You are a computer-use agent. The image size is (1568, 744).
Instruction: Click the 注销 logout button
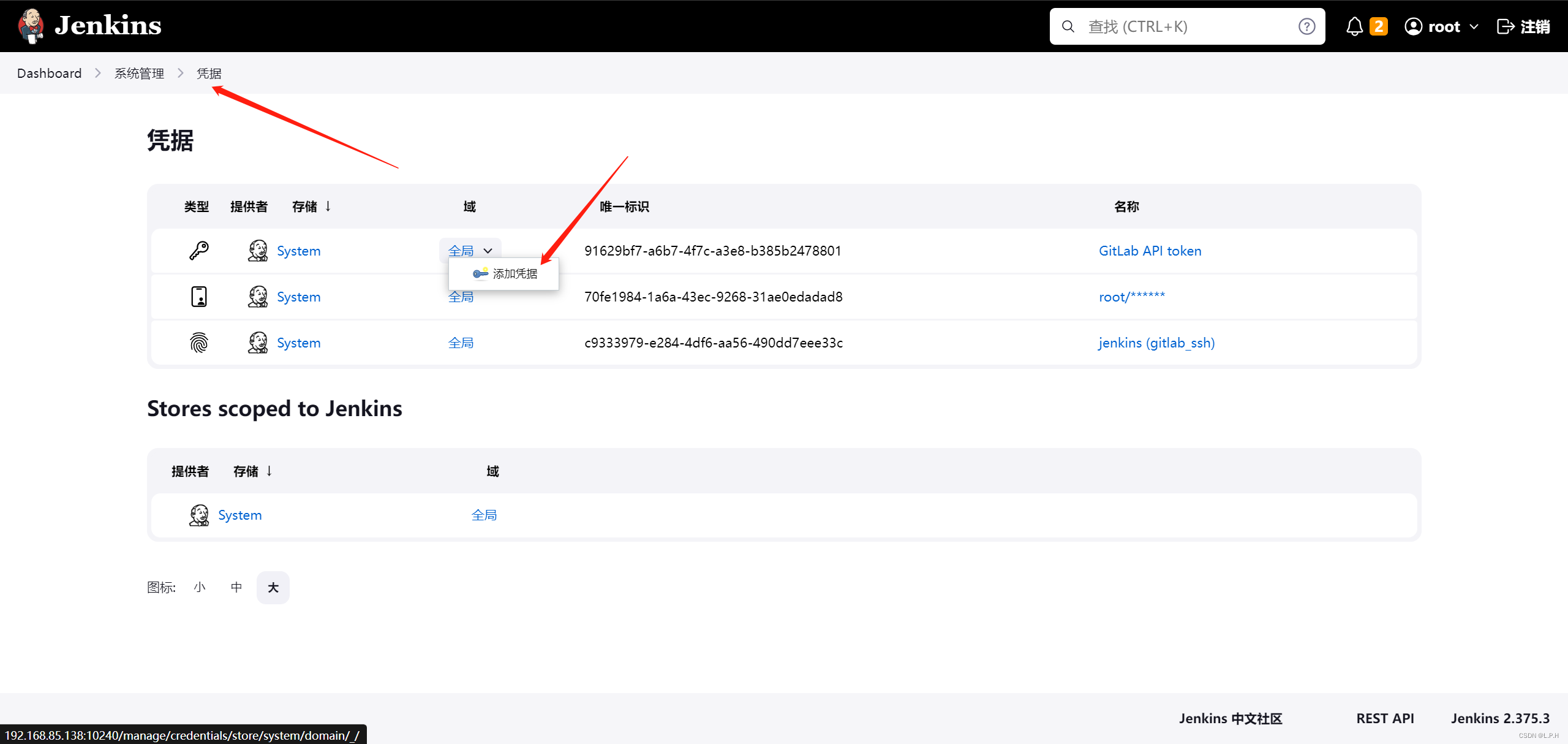[x=1523, y=26]
